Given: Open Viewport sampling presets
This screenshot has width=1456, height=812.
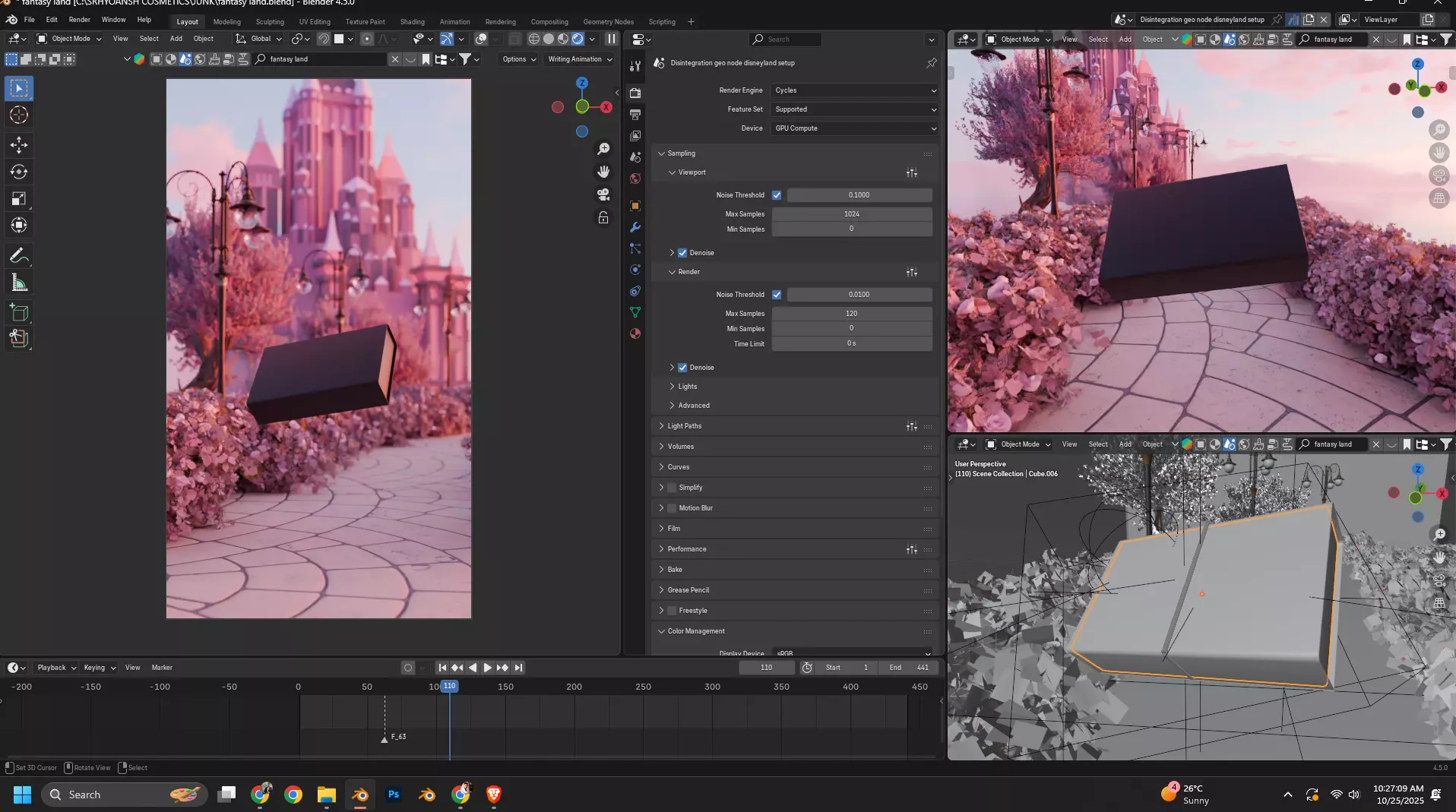Looking at the screenshot, I should click(x=912, y=172).
